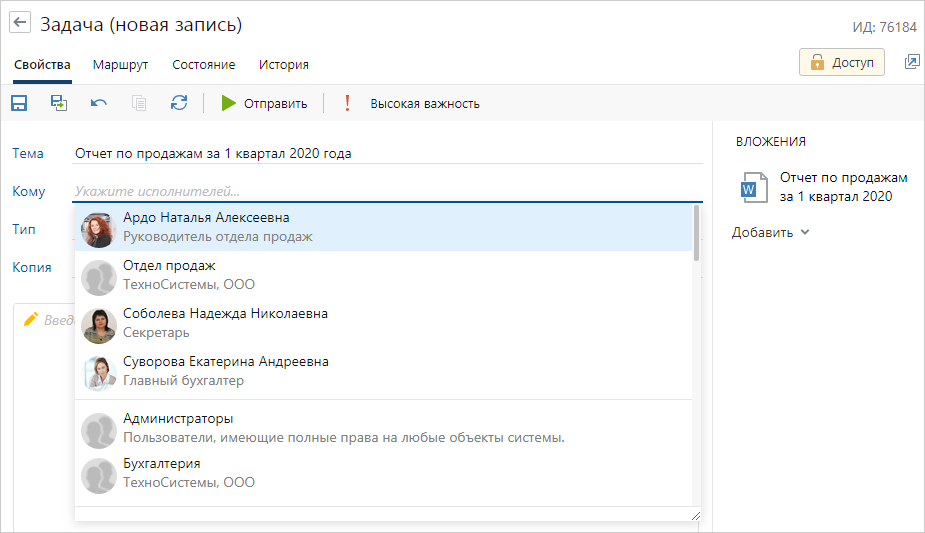The image size is (925, 533).
Task: Click the undo arrow icon
Action: [99, 103]
